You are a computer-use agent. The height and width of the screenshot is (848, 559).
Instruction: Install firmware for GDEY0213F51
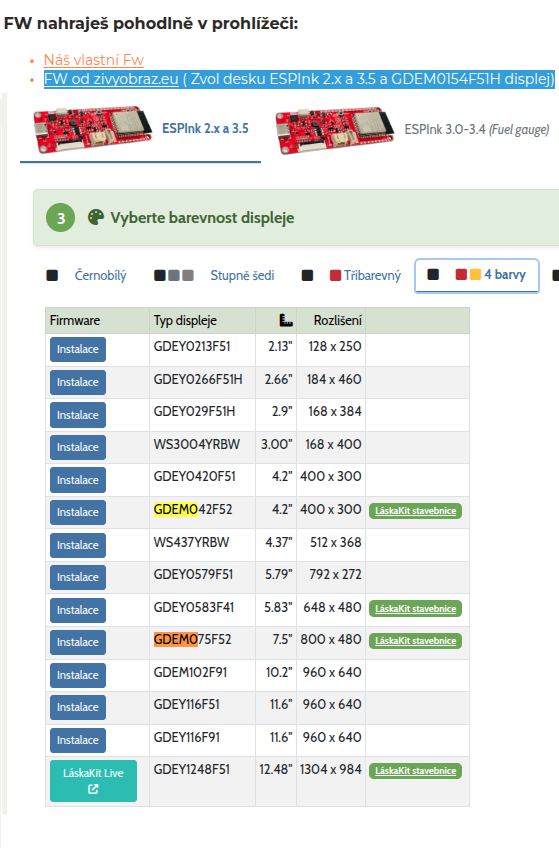tap(78, 349)
